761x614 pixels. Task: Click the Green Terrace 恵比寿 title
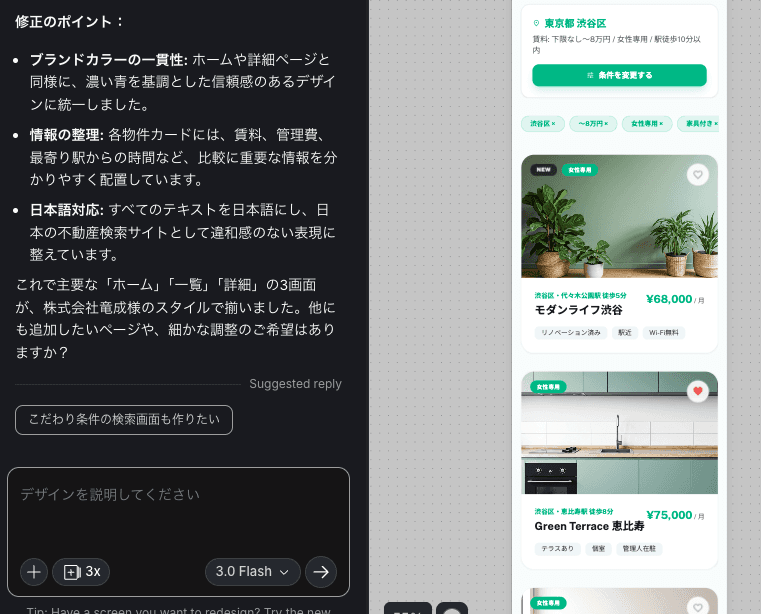(x=589, y=526)
